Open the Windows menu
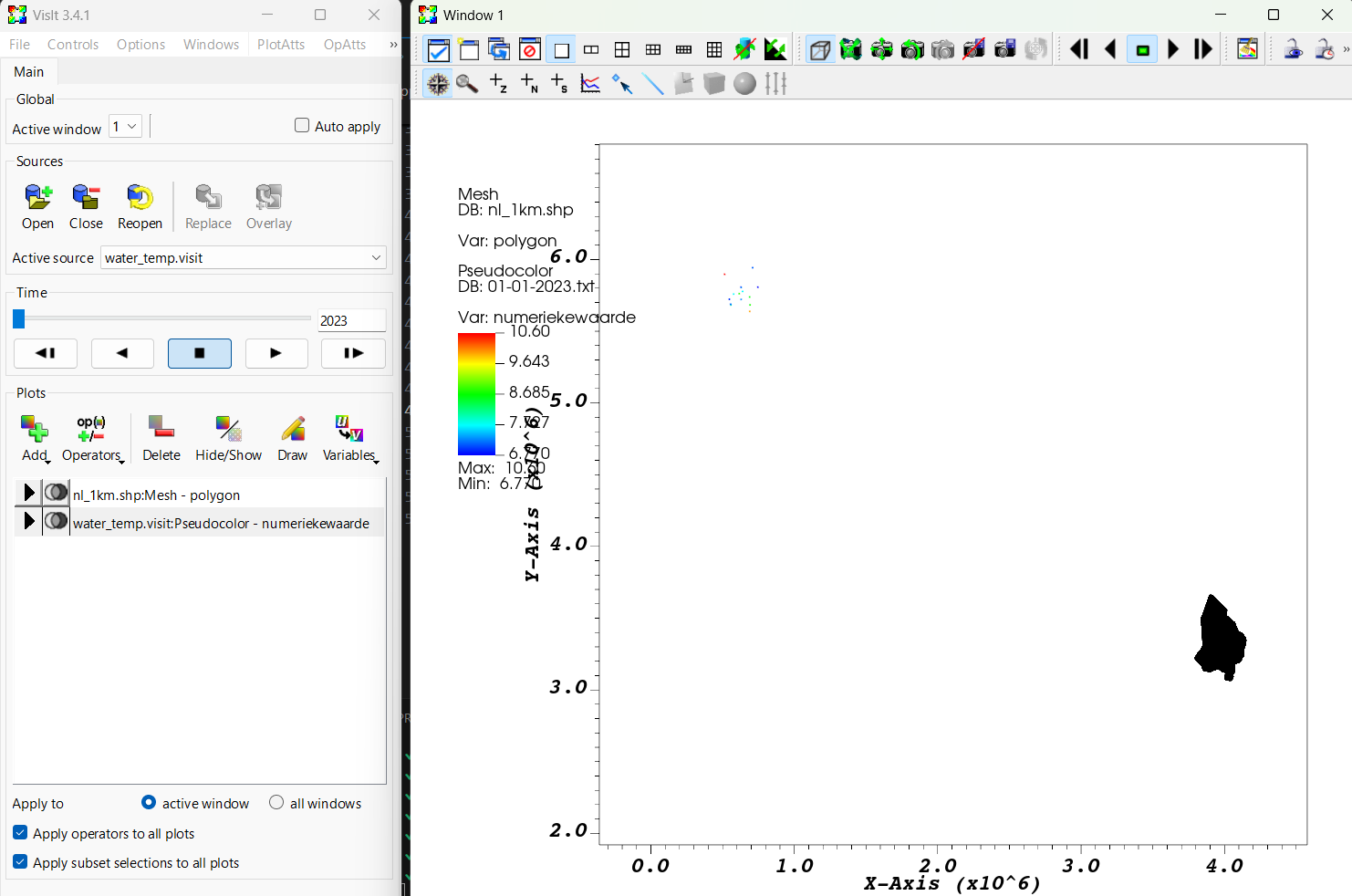 [x=211, y=45]
